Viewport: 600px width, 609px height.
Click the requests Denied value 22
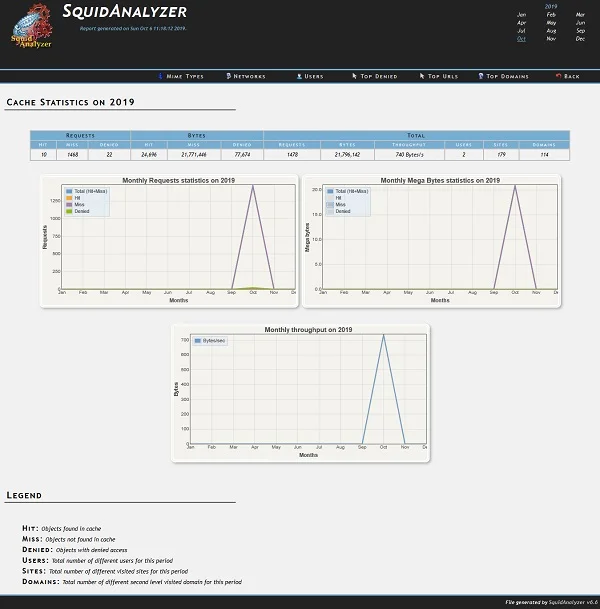click(x=109, y=155)
